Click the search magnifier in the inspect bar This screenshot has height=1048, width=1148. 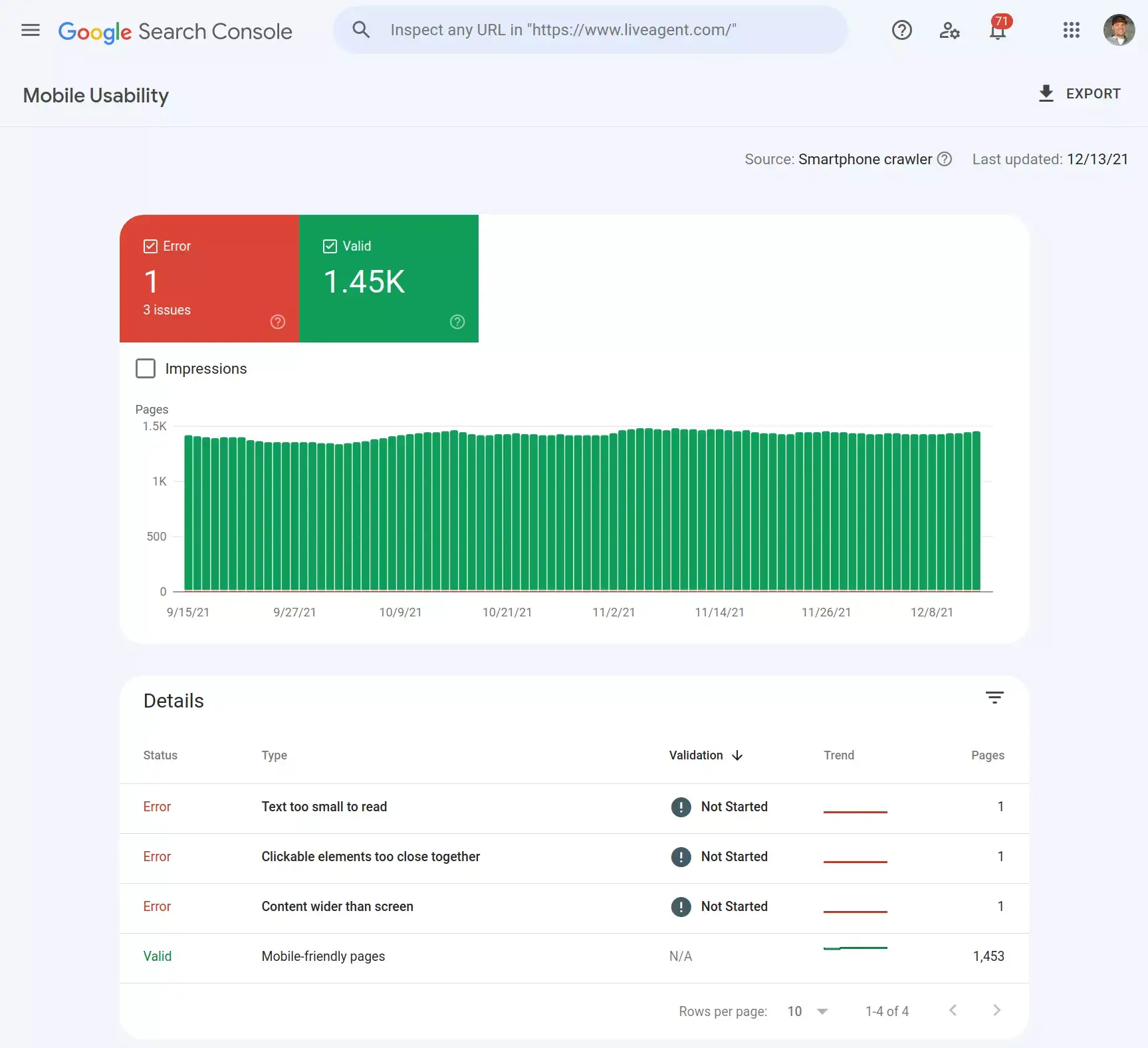360,29
